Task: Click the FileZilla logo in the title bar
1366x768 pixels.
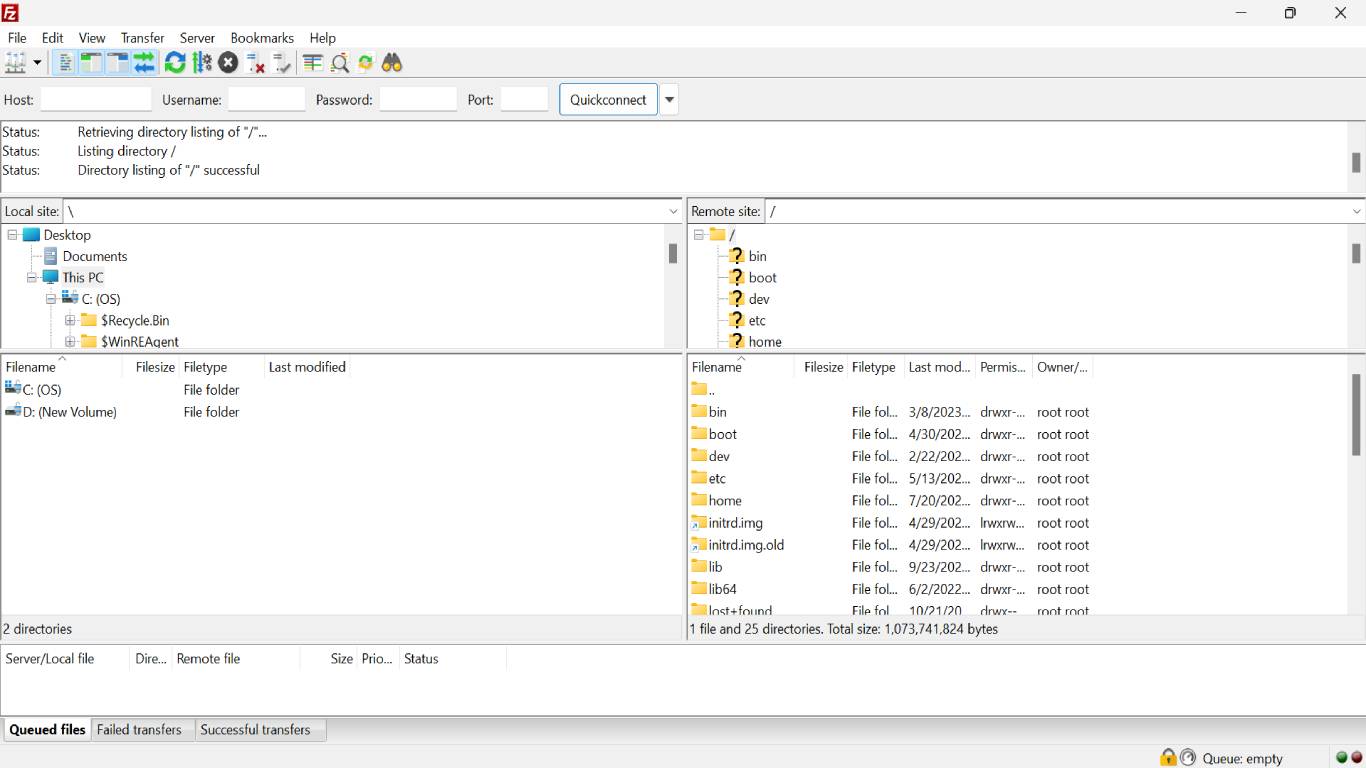Action: point(10,13)
